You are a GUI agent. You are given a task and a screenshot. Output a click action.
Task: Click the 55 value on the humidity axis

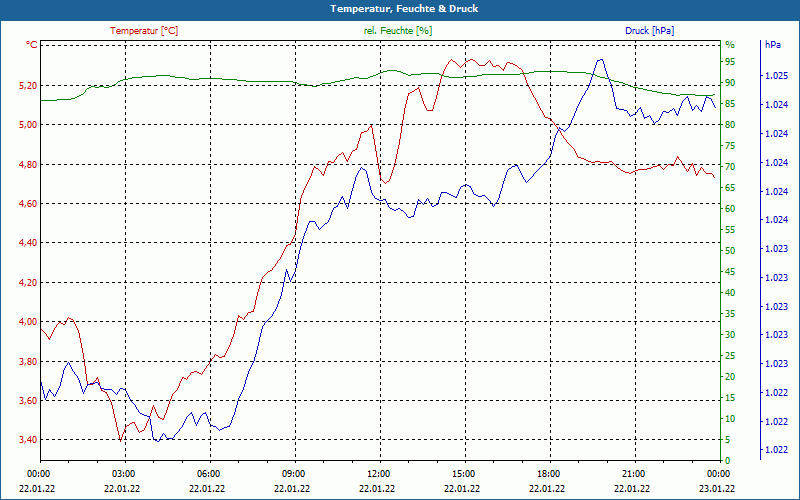(730, 230)
